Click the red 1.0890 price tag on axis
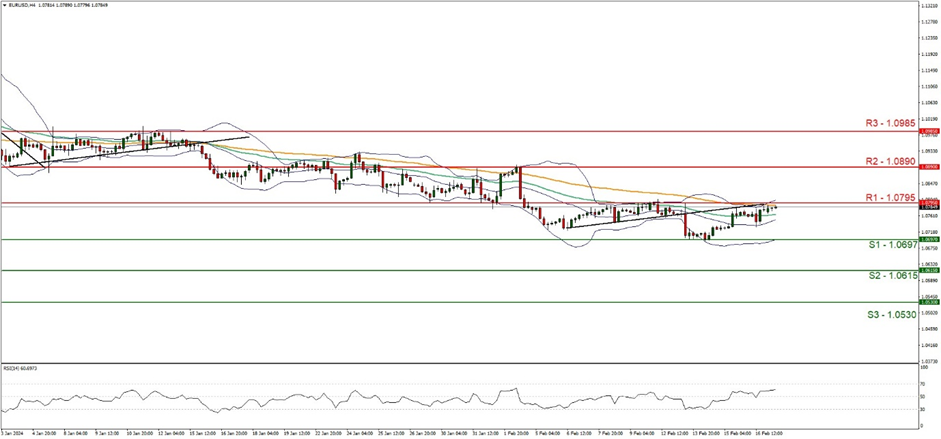This screenshot has width=941, height=439. (929, 167)
